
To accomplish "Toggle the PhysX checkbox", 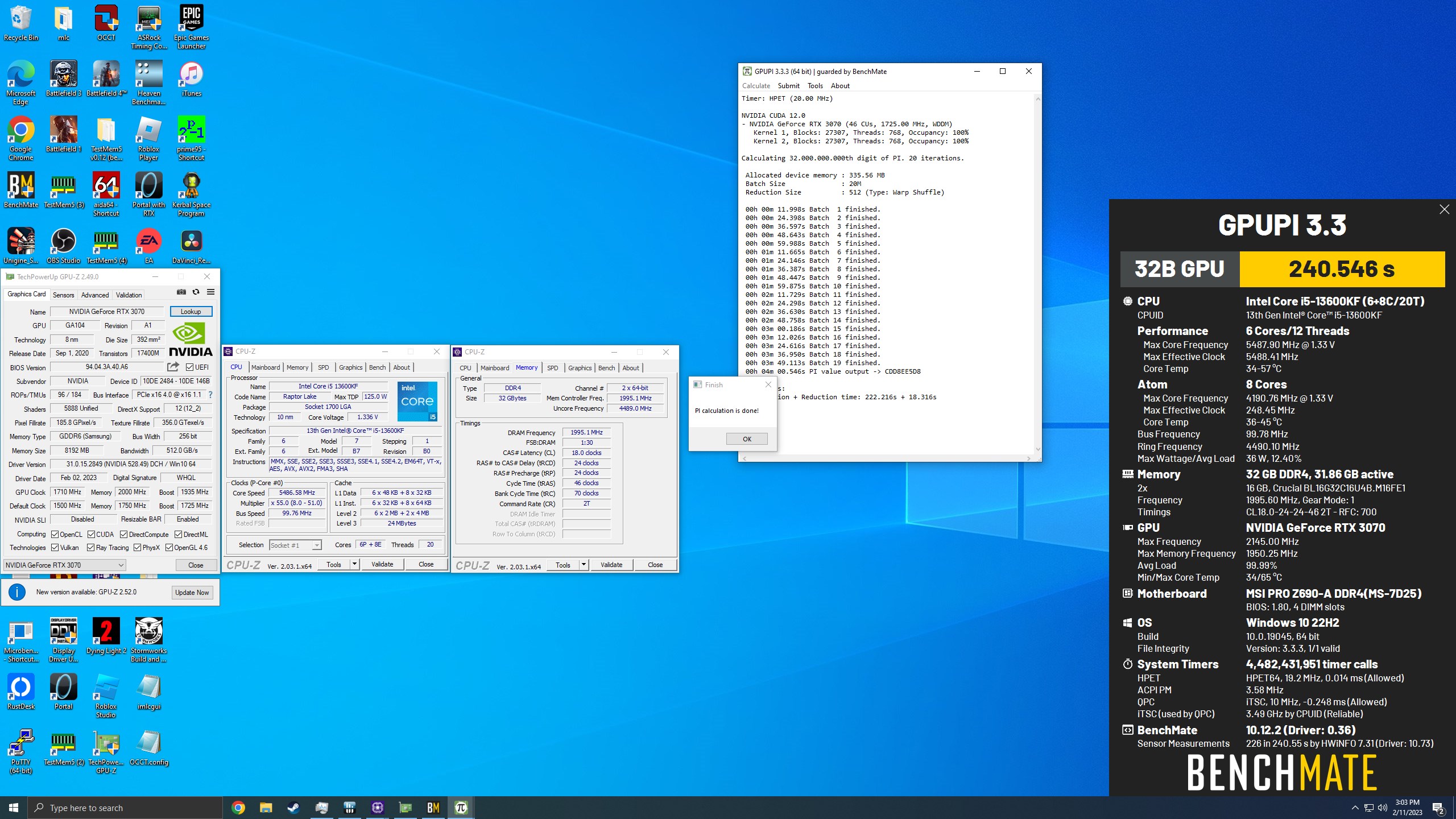I will (138, 548).
